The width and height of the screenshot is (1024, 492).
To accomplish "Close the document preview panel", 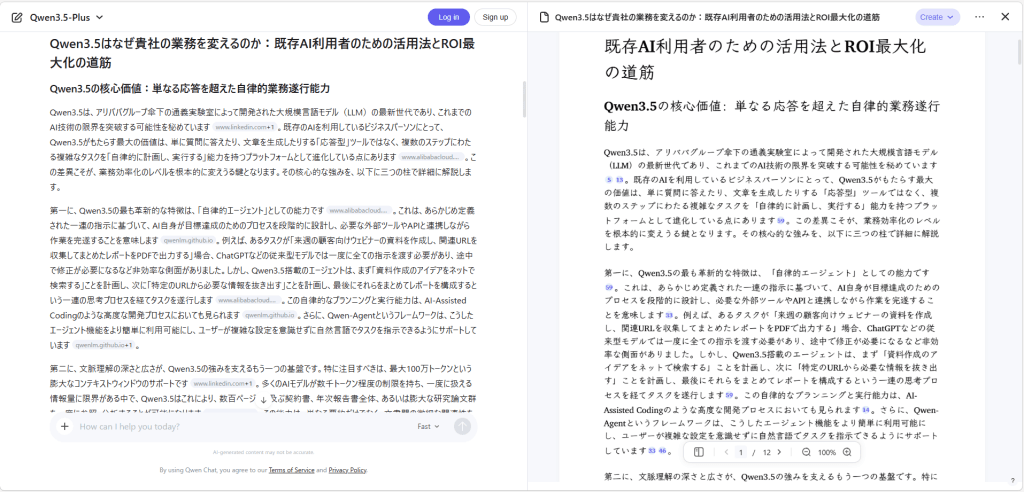I will click(1005, 18).
